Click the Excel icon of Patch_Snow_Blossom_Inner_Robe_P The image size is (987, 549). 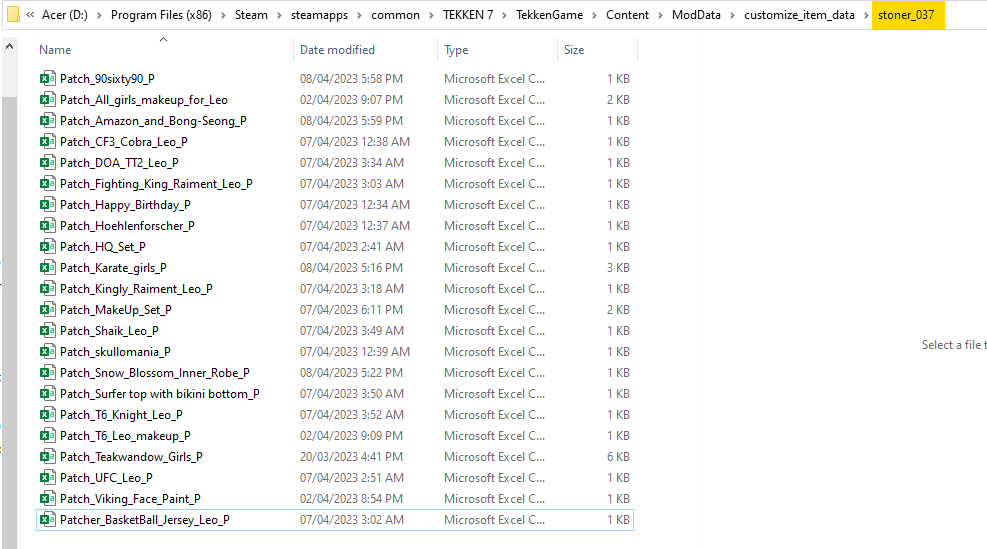coord(47,373)
